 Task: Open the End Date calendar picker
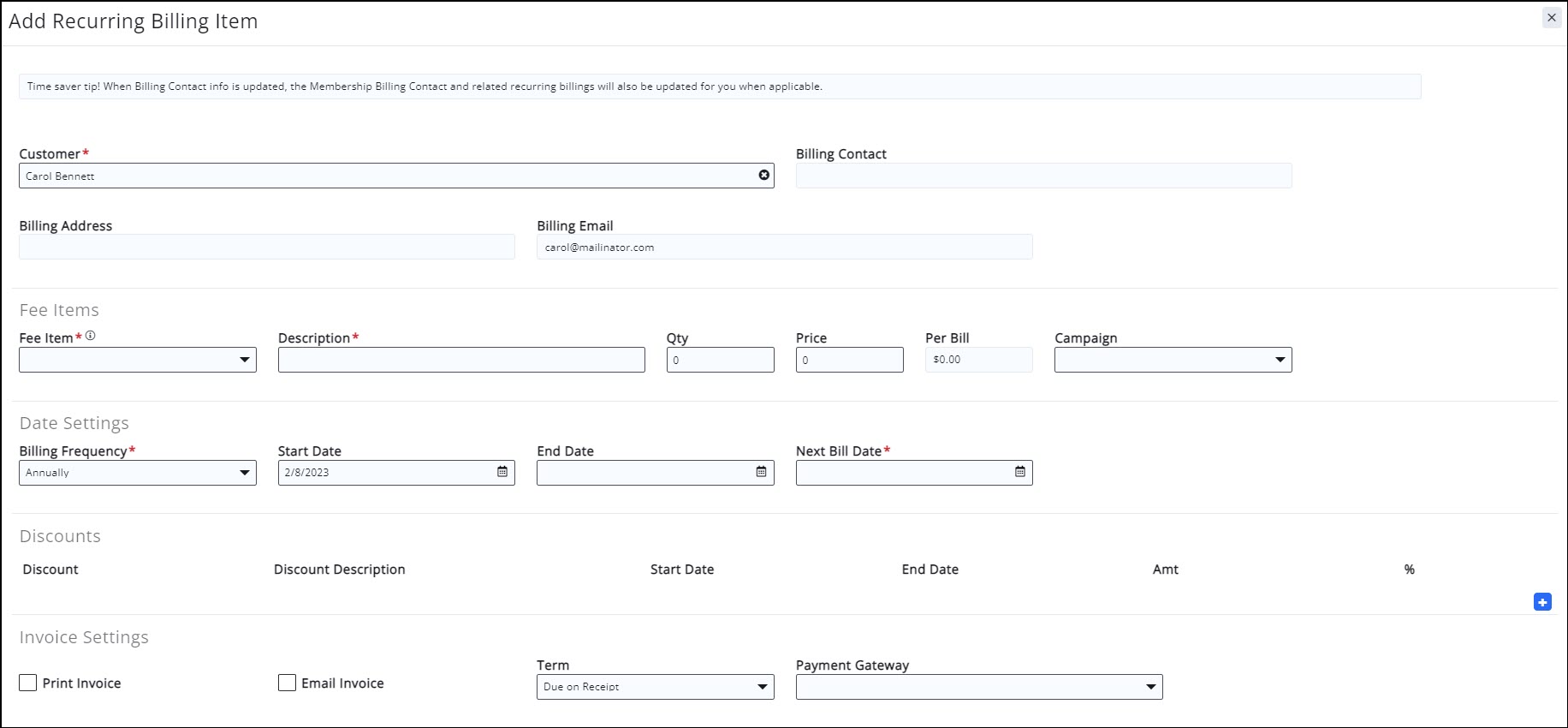point(761,472)
